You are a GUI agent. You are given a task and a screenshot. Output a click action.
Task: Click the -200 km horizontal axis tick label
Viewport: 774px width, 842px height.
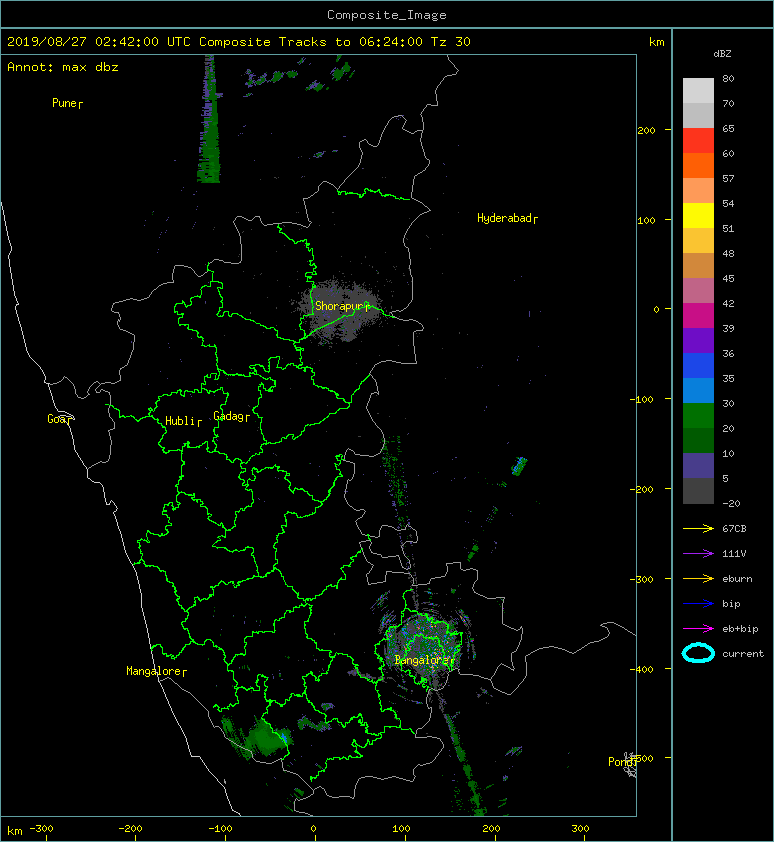[131, 829]
